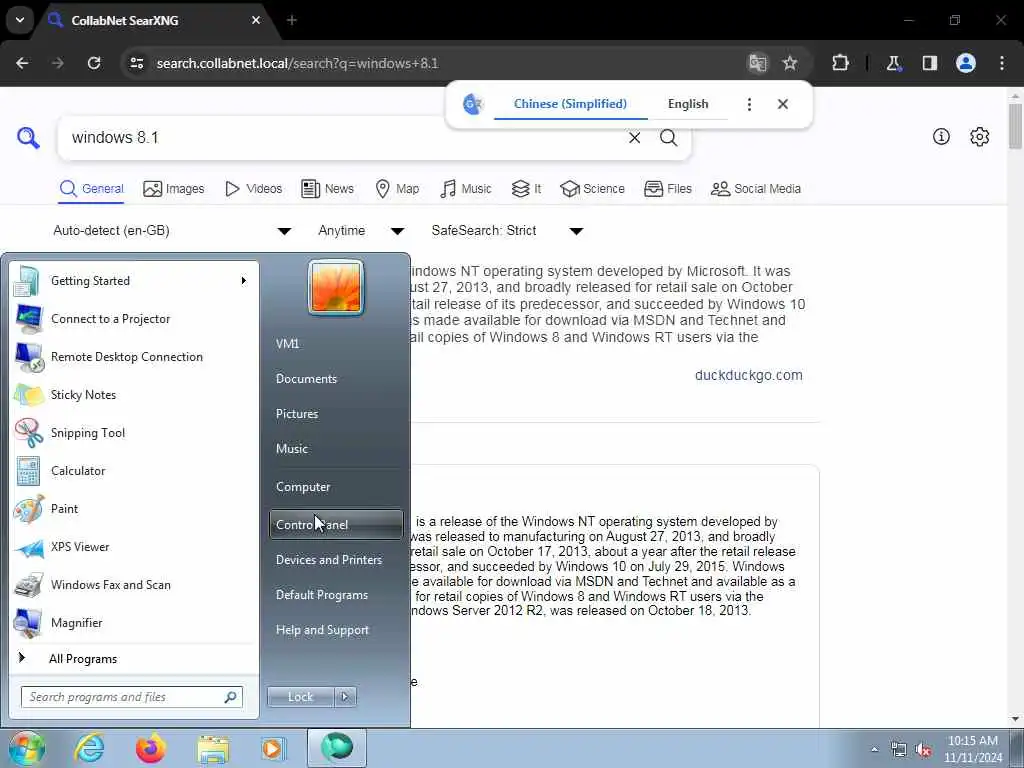Open the Anytime time range dropdown
This screenshot has width=1024, height=768.
tap(361, 231)
